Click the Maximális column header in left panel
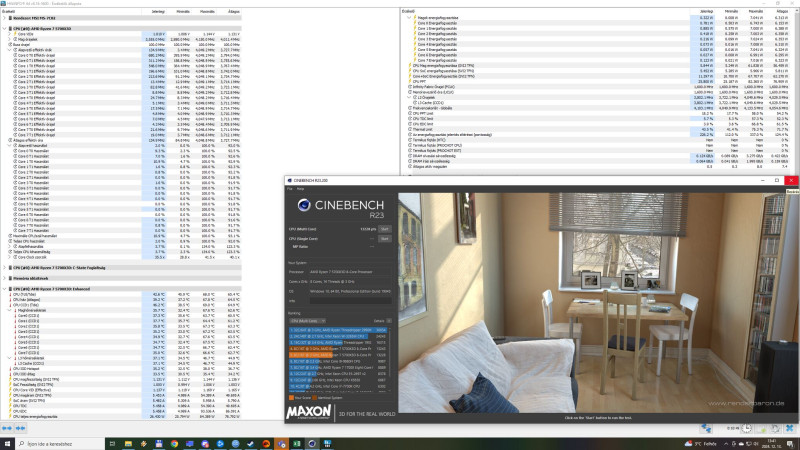Image resolution: width=800 pixels, height=450 pixels. click(207, 11)
